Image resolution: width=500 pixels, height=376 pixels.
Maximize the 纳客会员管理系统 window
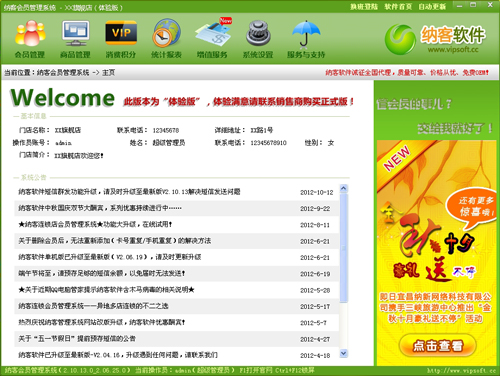473,5
